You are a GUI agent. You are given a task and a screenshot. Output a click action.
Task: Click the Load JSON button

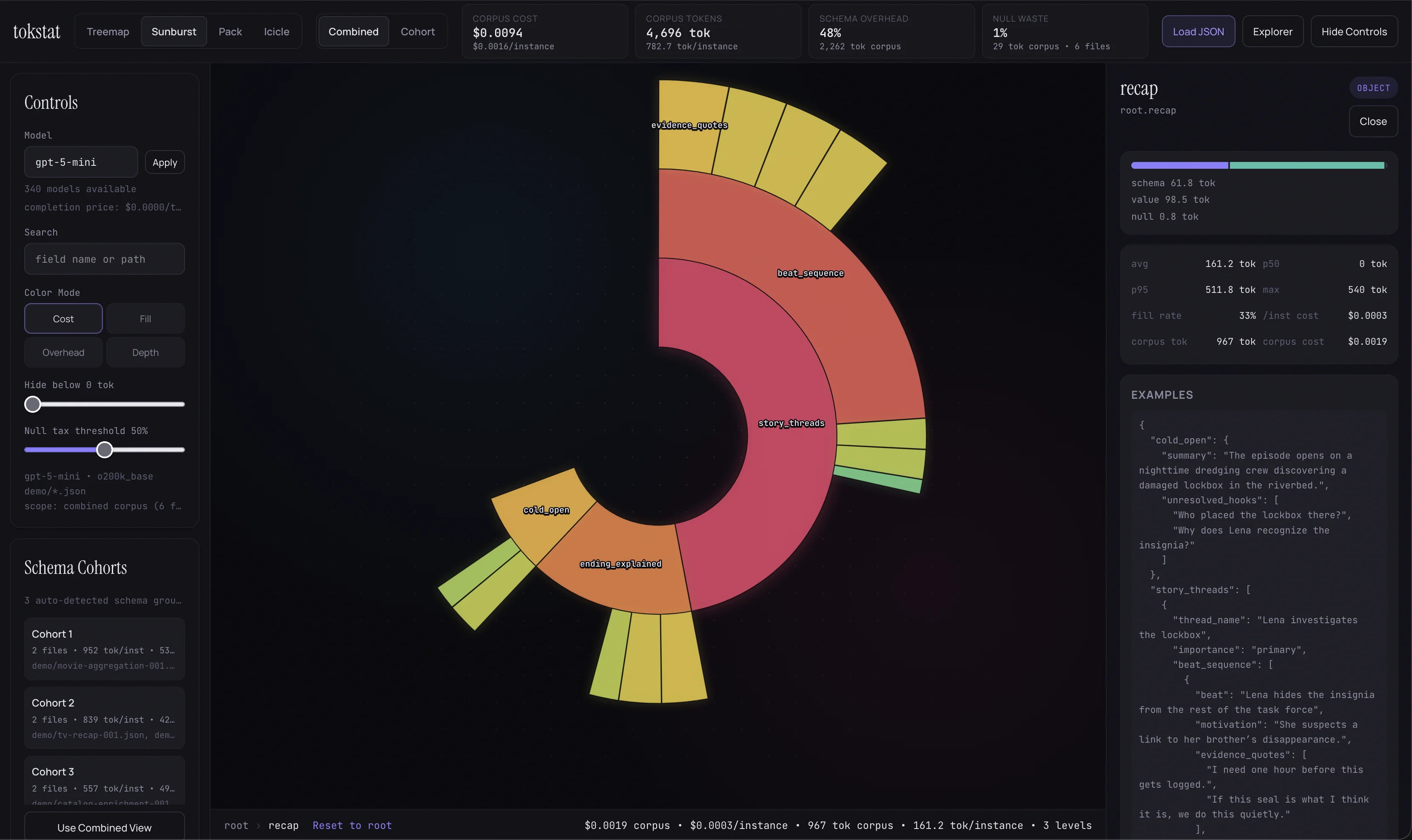pos(1198,31)
